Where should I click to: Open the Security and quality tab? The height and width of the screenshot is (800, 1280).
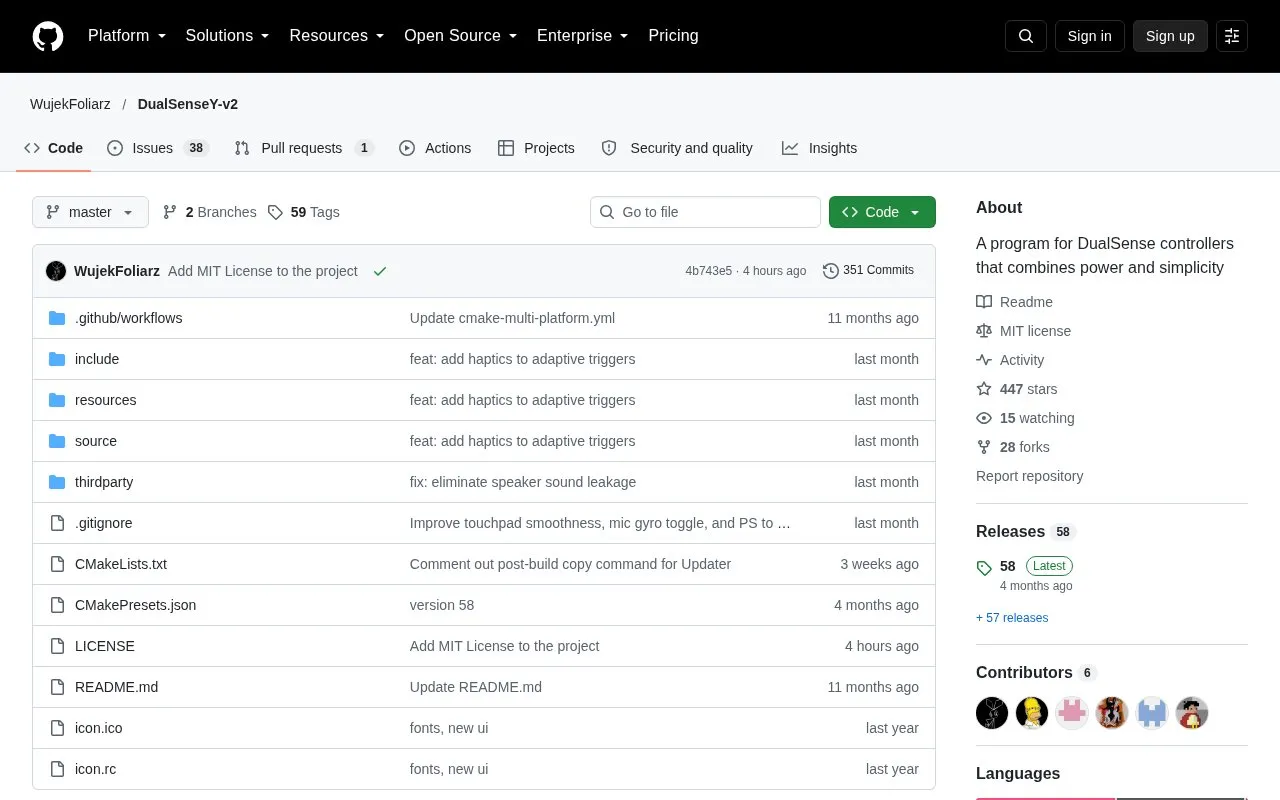coord(677,148)
